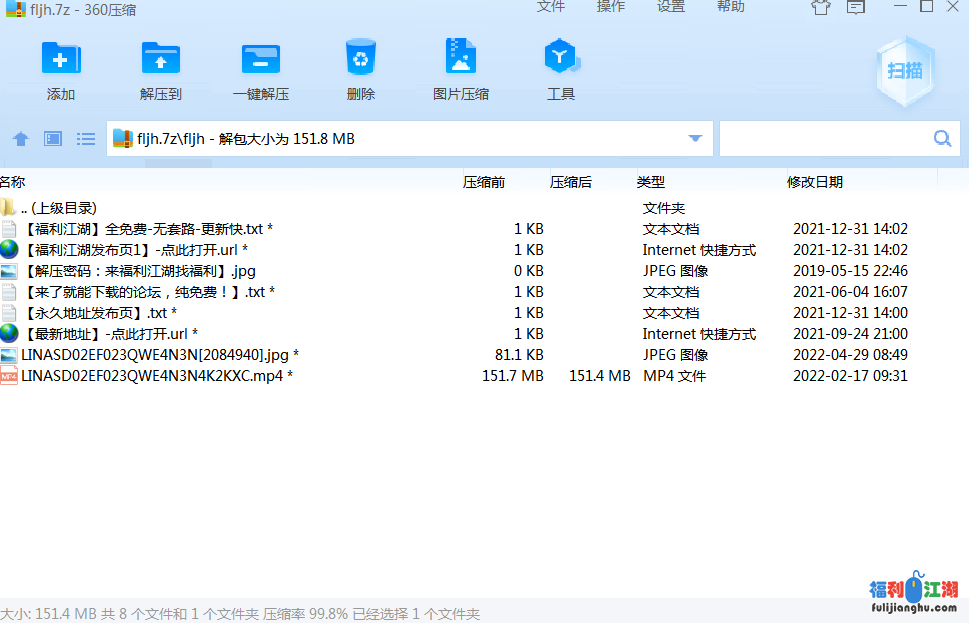Screen dimensions: 969x623
Task: Click in the search input field
Action: click(x=823, y=139)
